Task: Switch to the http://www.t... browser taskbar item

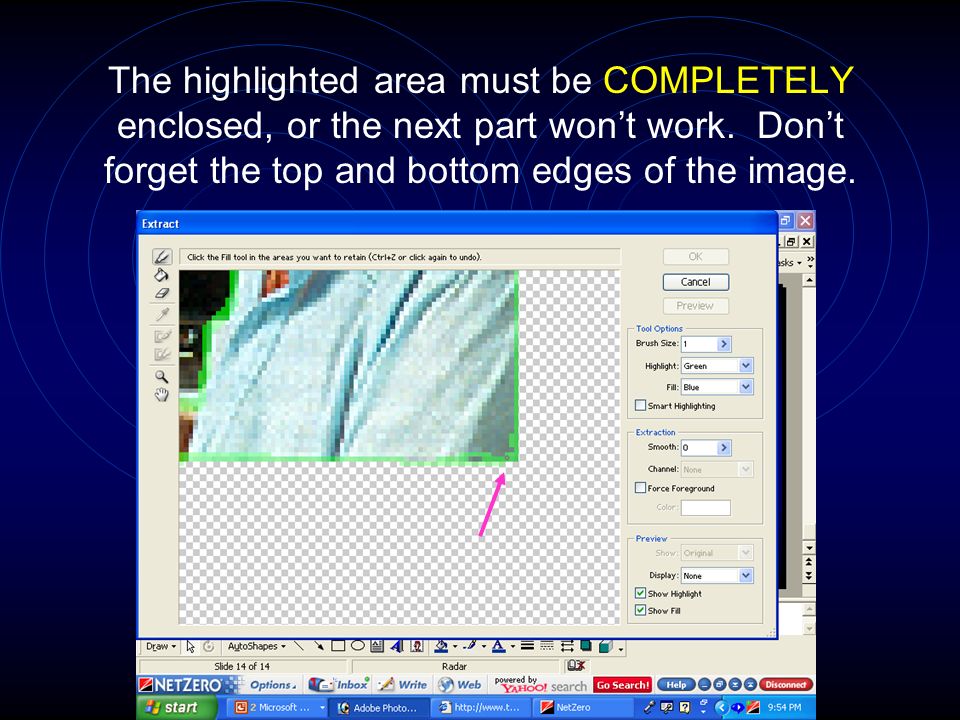Action: coord(481,708)
